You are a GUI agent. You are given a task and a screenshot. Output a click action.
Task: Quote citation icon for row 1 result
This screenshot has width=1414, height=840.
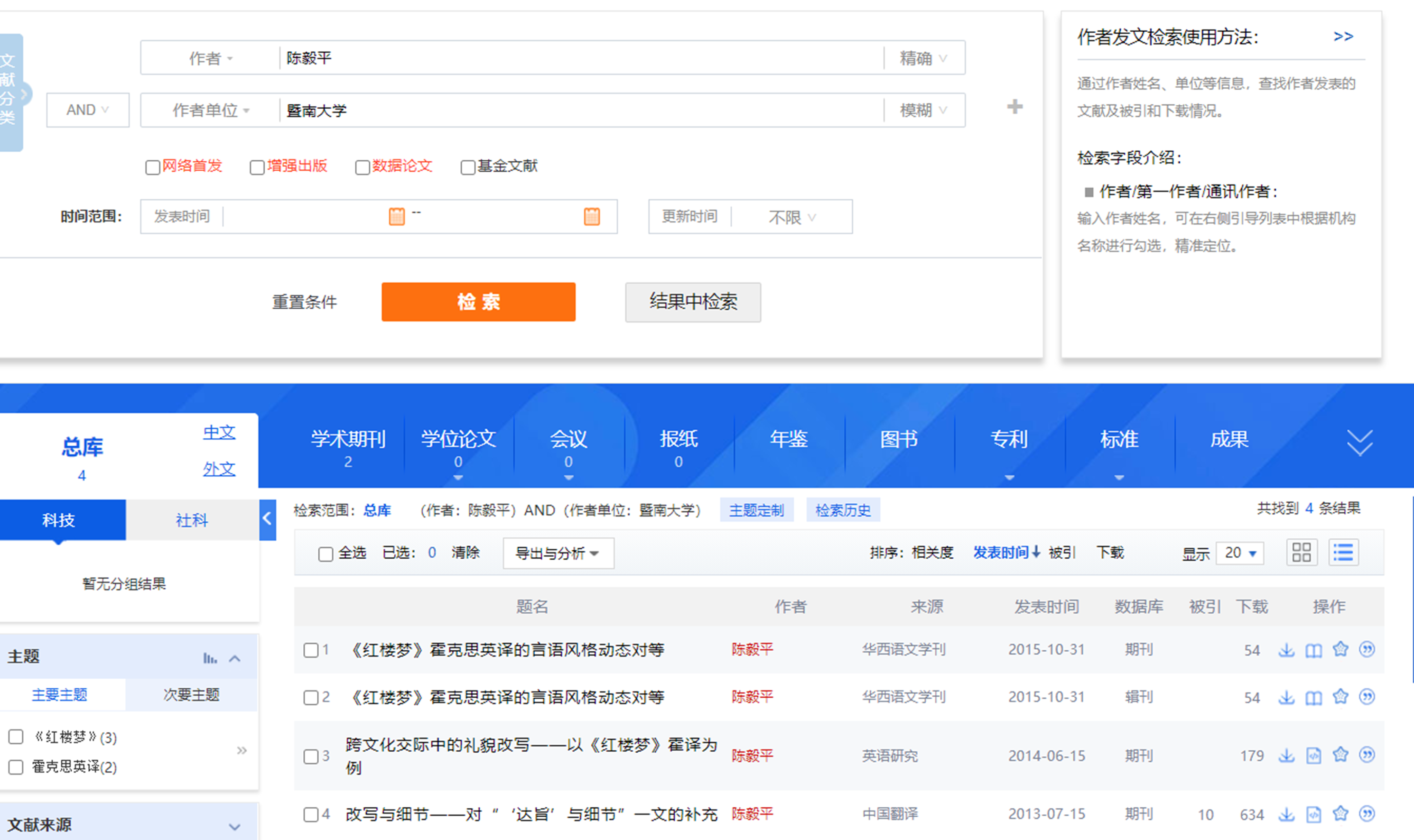[1367, 649]
